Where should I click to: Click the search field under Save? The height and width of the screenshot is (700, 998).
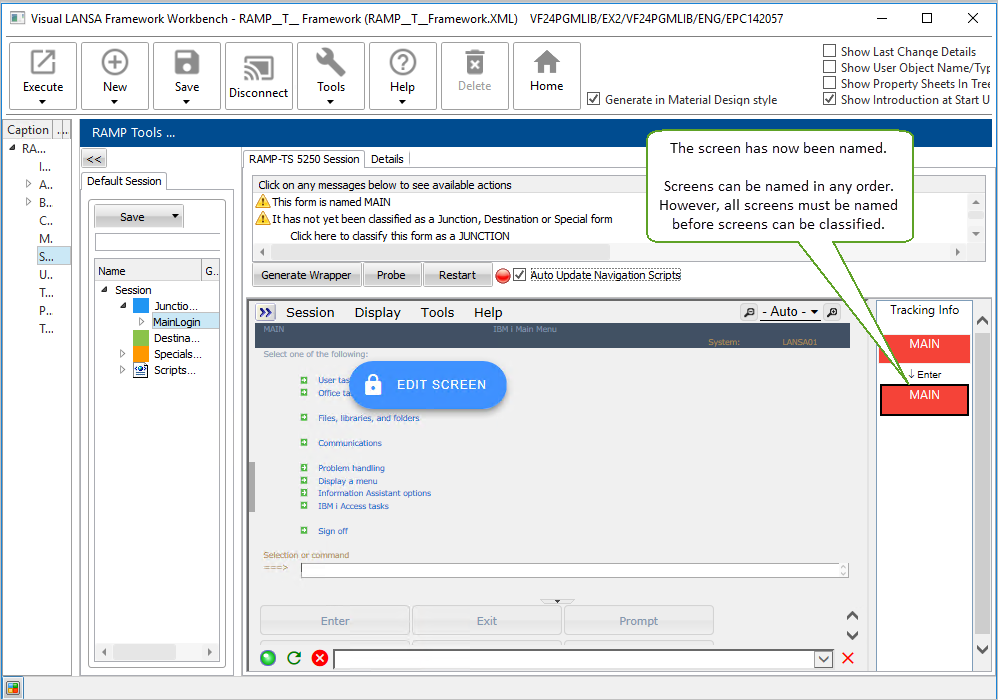(x=158, y=242)
